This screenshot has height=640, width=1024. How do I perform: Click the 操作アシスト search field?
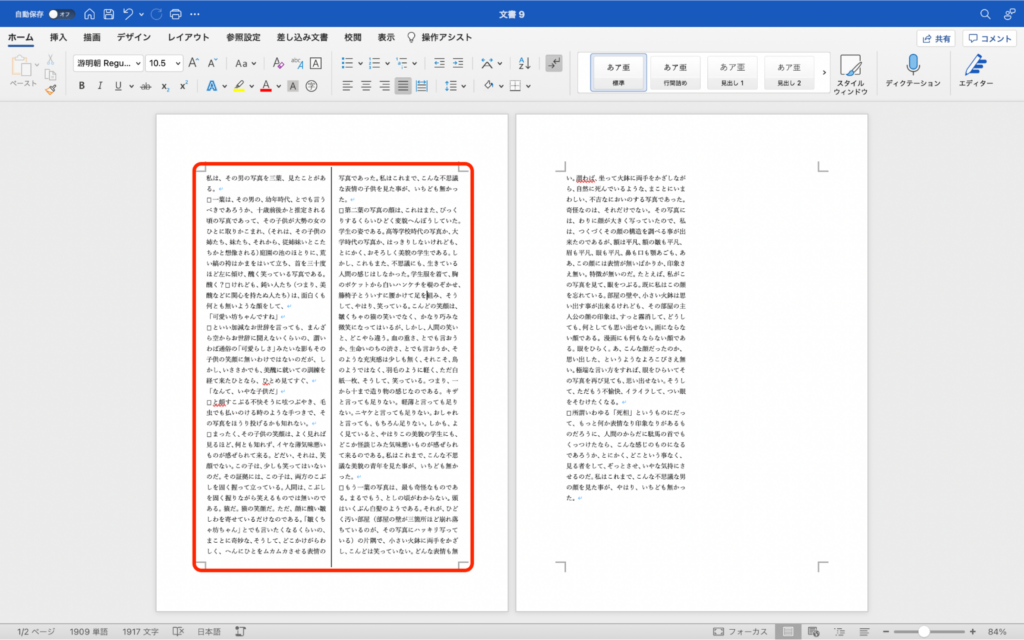click(440, 38)
